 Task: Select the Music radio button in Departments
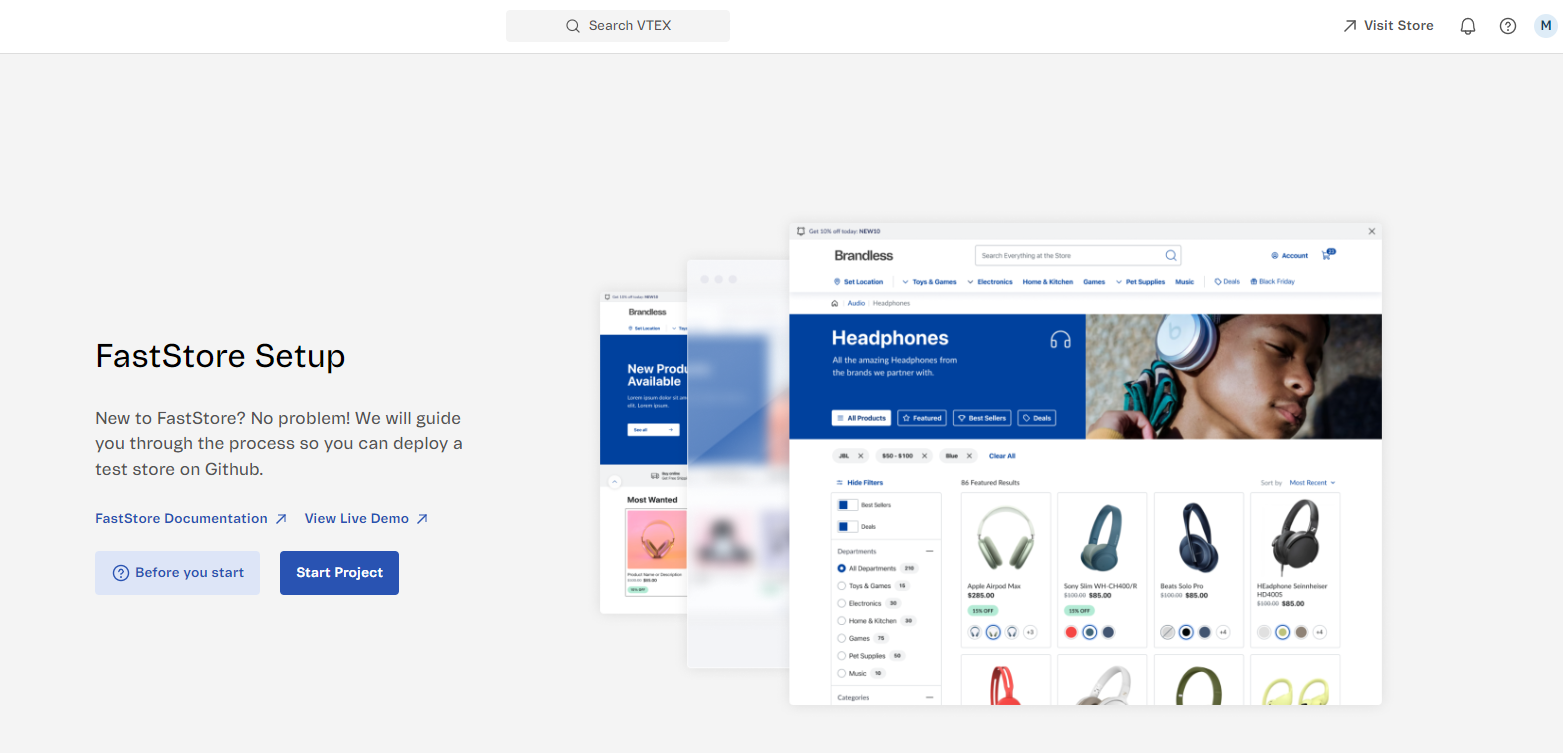pos(841,673)
